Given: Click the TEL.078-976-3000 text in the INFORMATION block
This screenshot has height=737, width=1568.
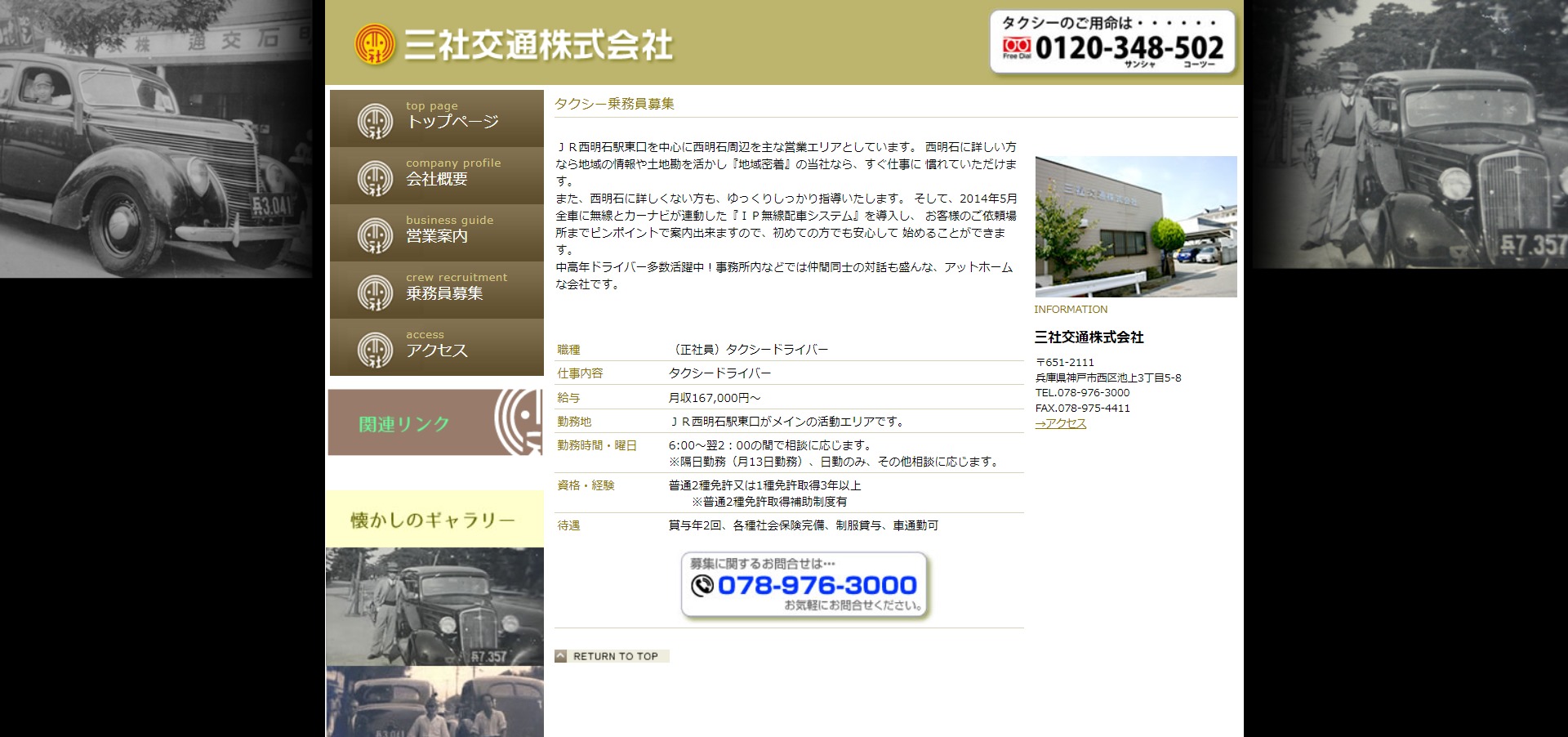Looking at the screenshot, I should point(1082,393).
